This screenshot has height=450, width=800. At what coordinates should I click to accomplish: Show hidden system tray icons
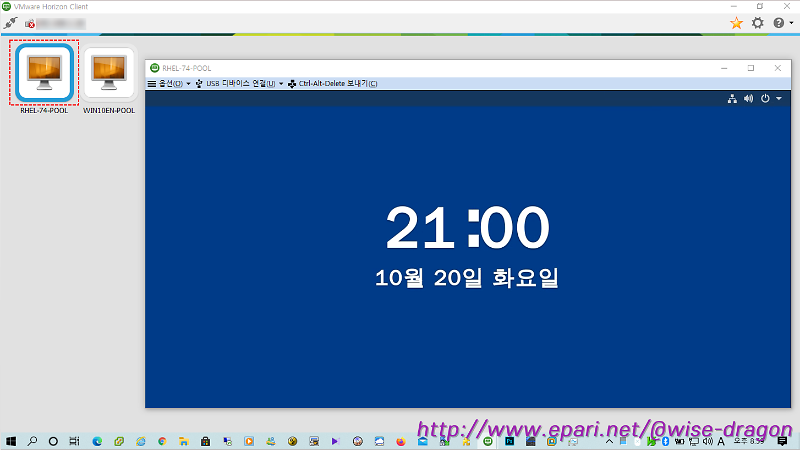coord(609,441)
